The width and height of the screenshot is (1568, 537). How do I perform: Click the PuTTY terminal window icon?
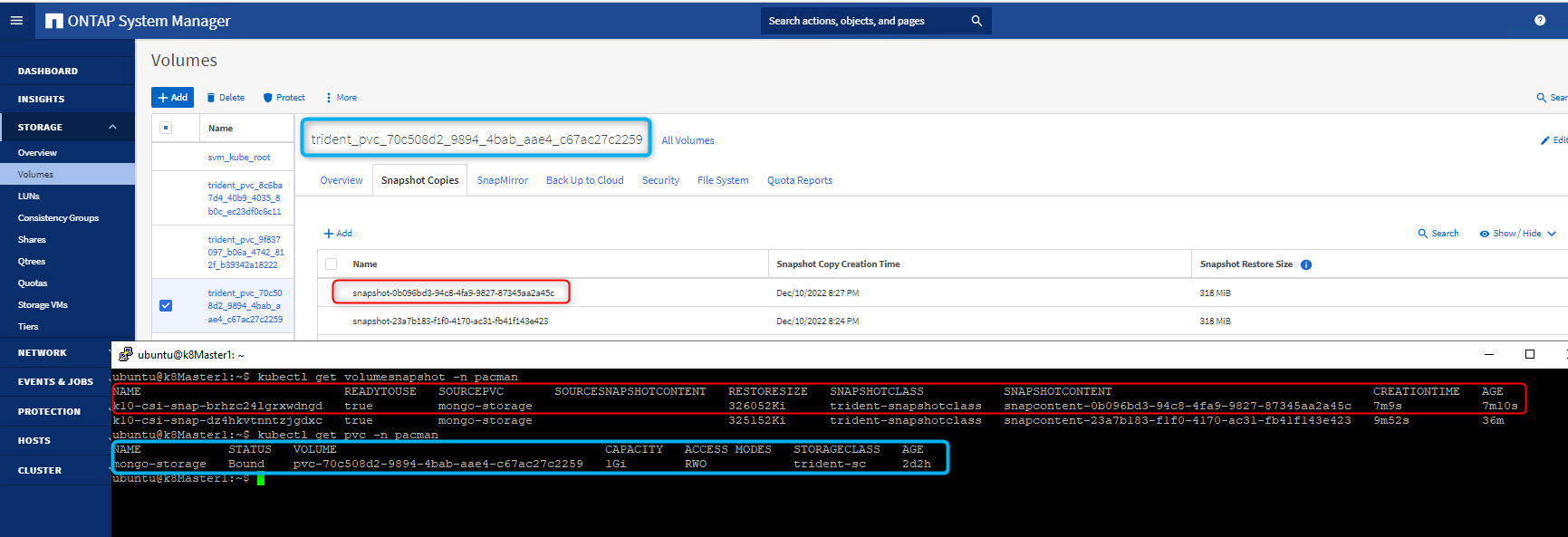coord(126,355)
